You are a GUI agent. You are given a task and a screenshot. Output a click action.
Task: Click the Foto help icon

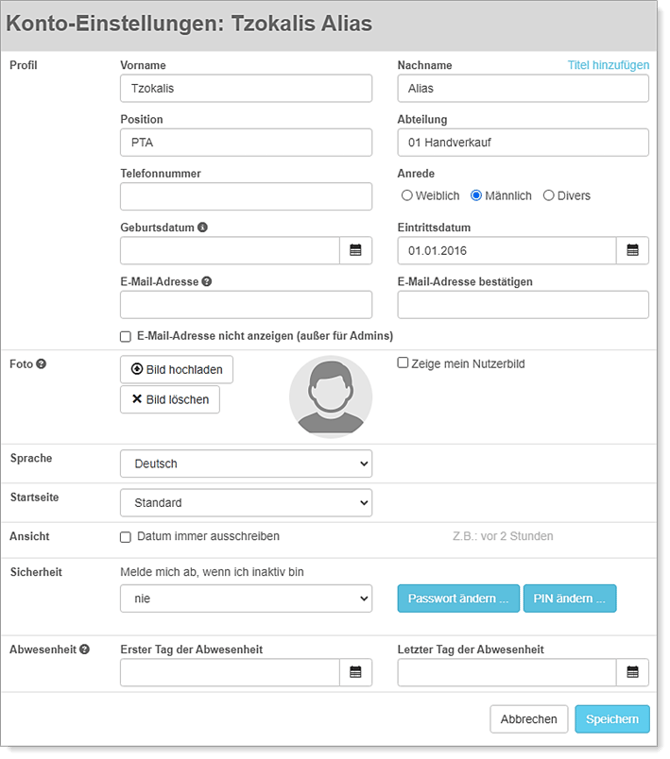click(42, 364)
